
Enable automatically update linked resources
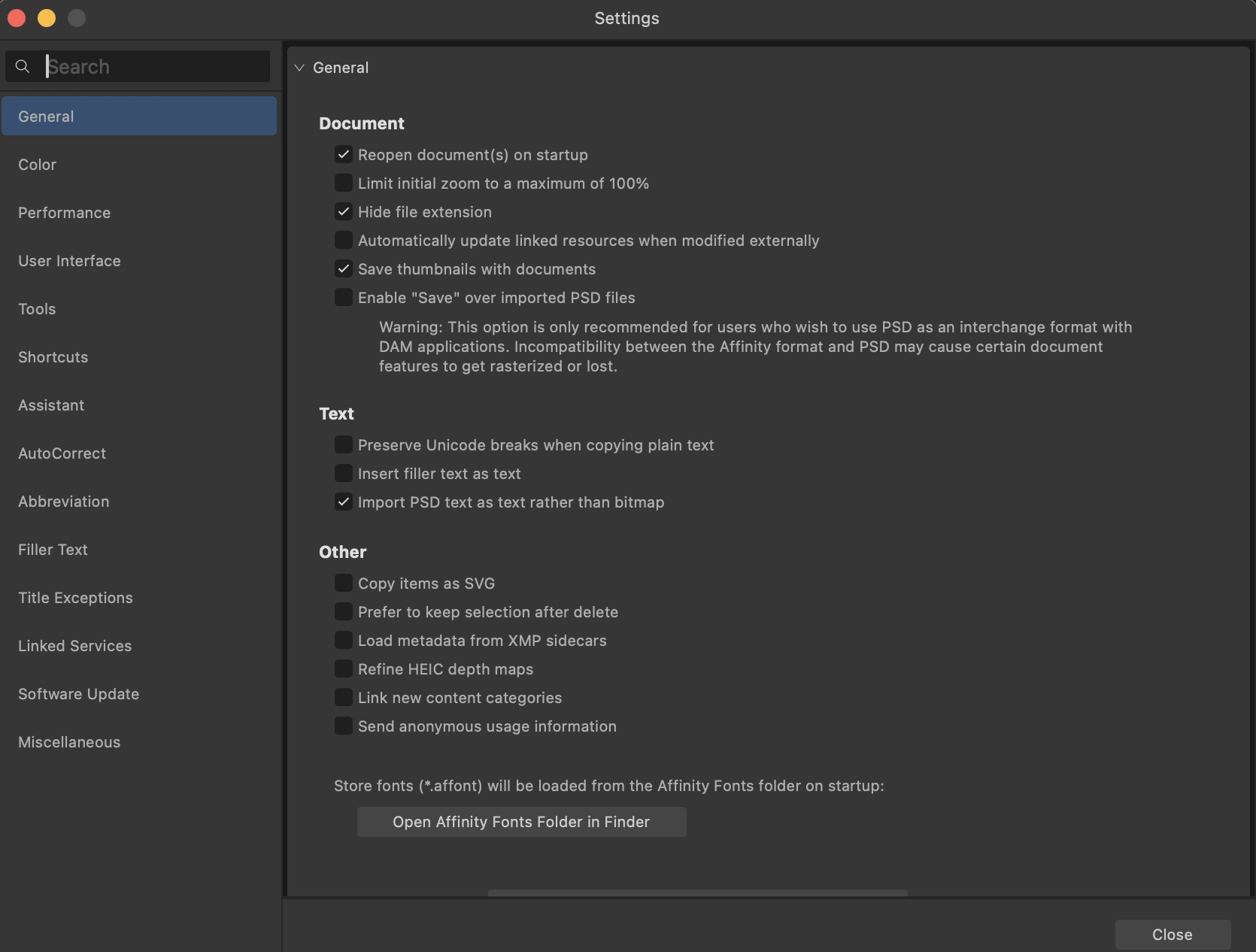[x=344, y=241]
